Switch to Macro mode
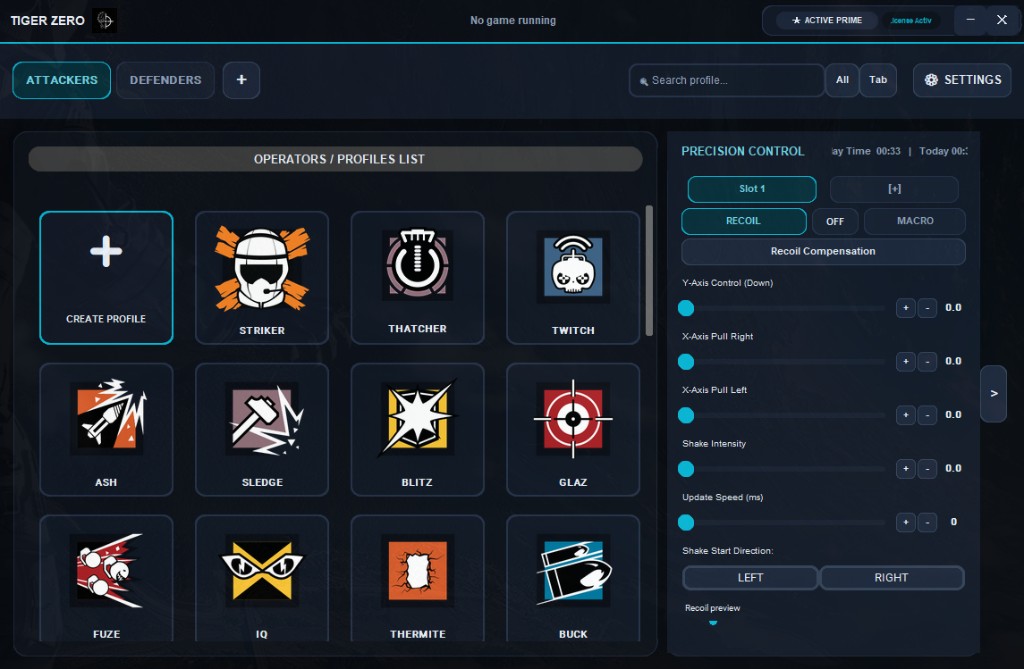This screenshot has height=669, width=1024. point(915,221)
